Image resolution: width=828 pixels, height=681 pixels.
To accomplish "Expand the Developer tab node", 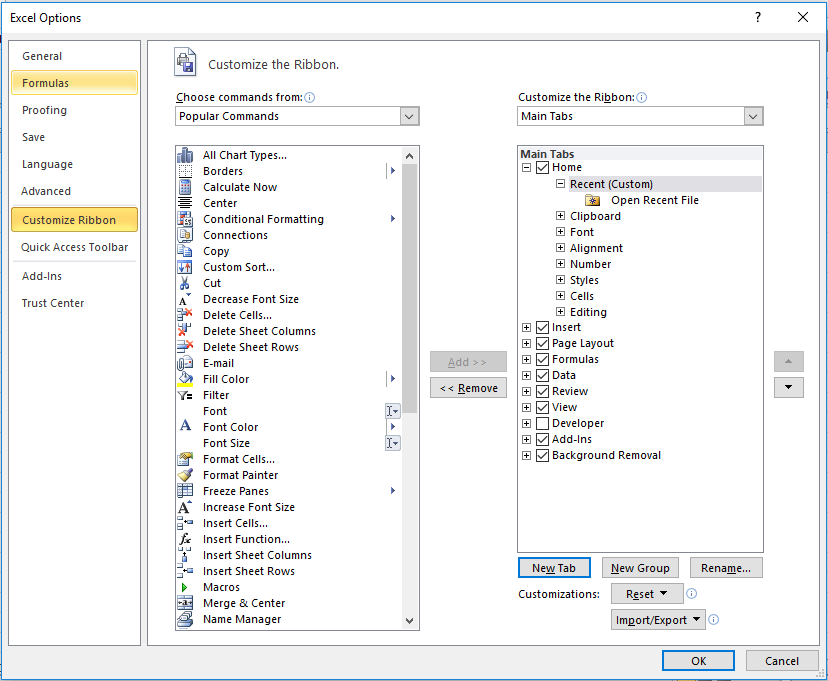I will coord(526,423).
